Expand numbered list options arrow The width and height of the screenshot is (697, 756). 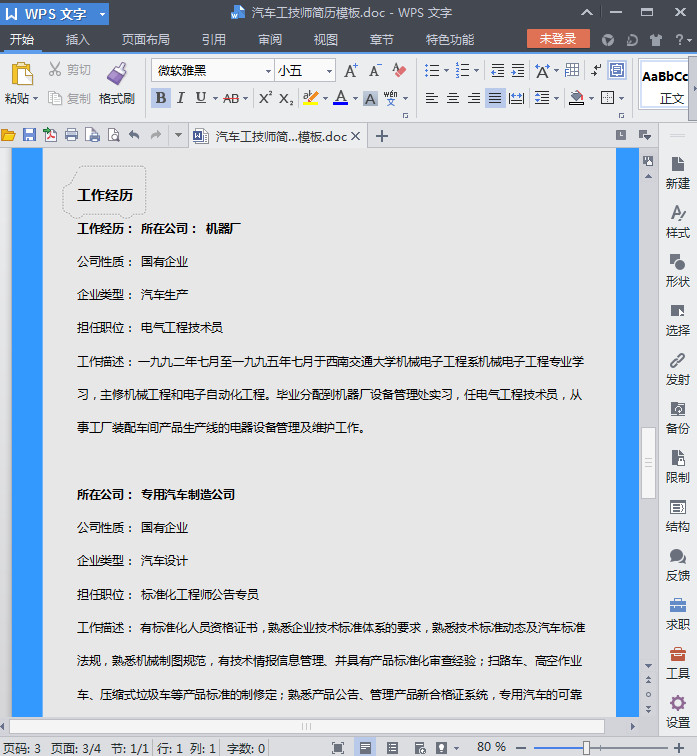pyautogui.click(x=476, y=71)
